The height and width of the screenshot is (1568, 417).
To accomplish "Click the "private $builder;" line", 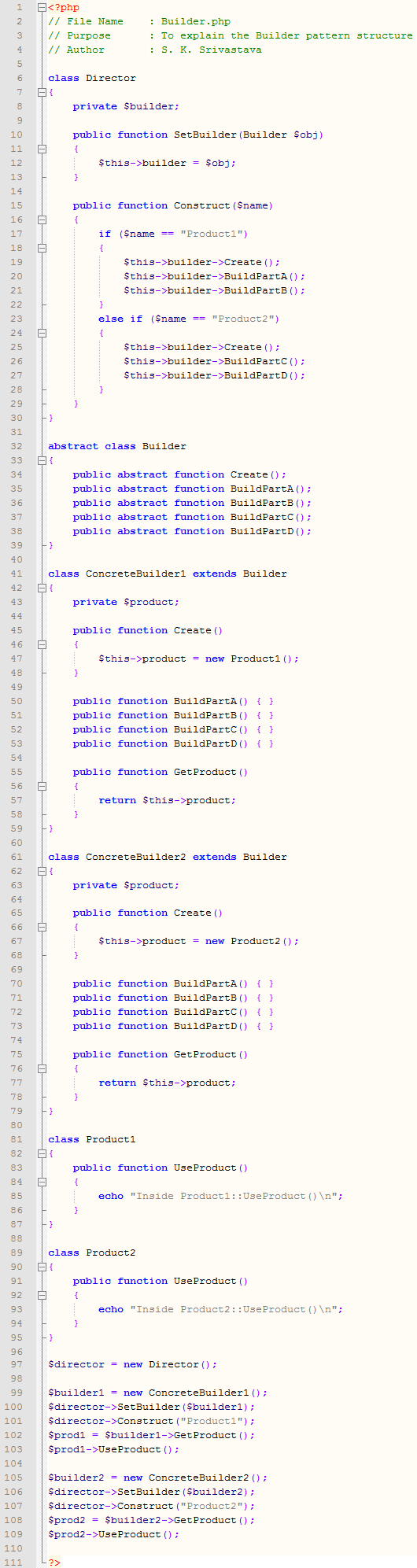I will (126, 106).
